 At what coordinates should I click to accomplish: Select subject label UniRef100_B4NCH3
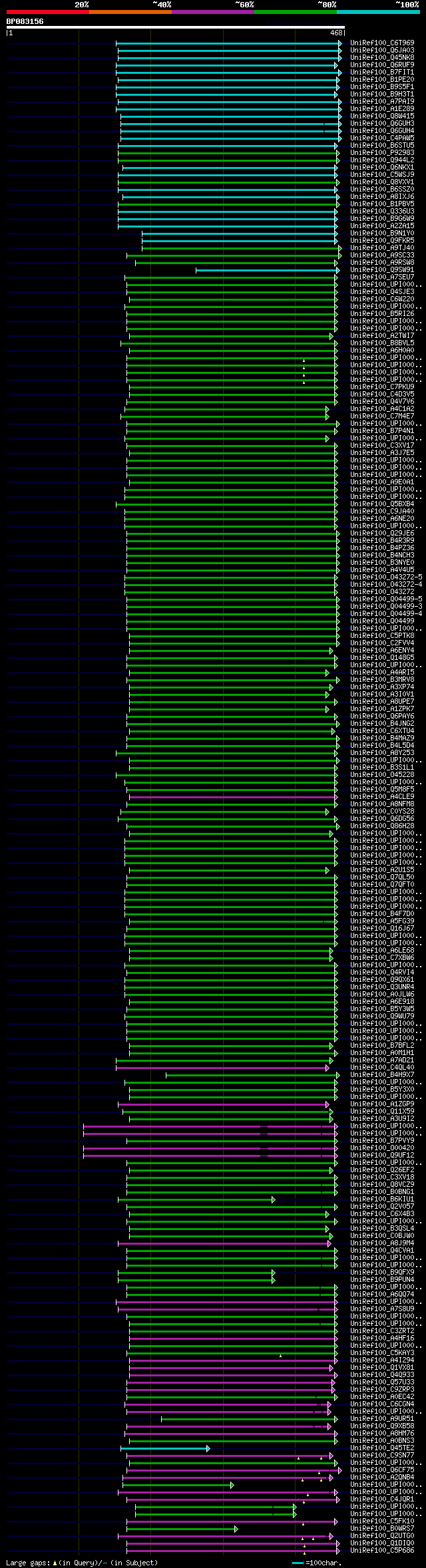[x=382, y=555]
